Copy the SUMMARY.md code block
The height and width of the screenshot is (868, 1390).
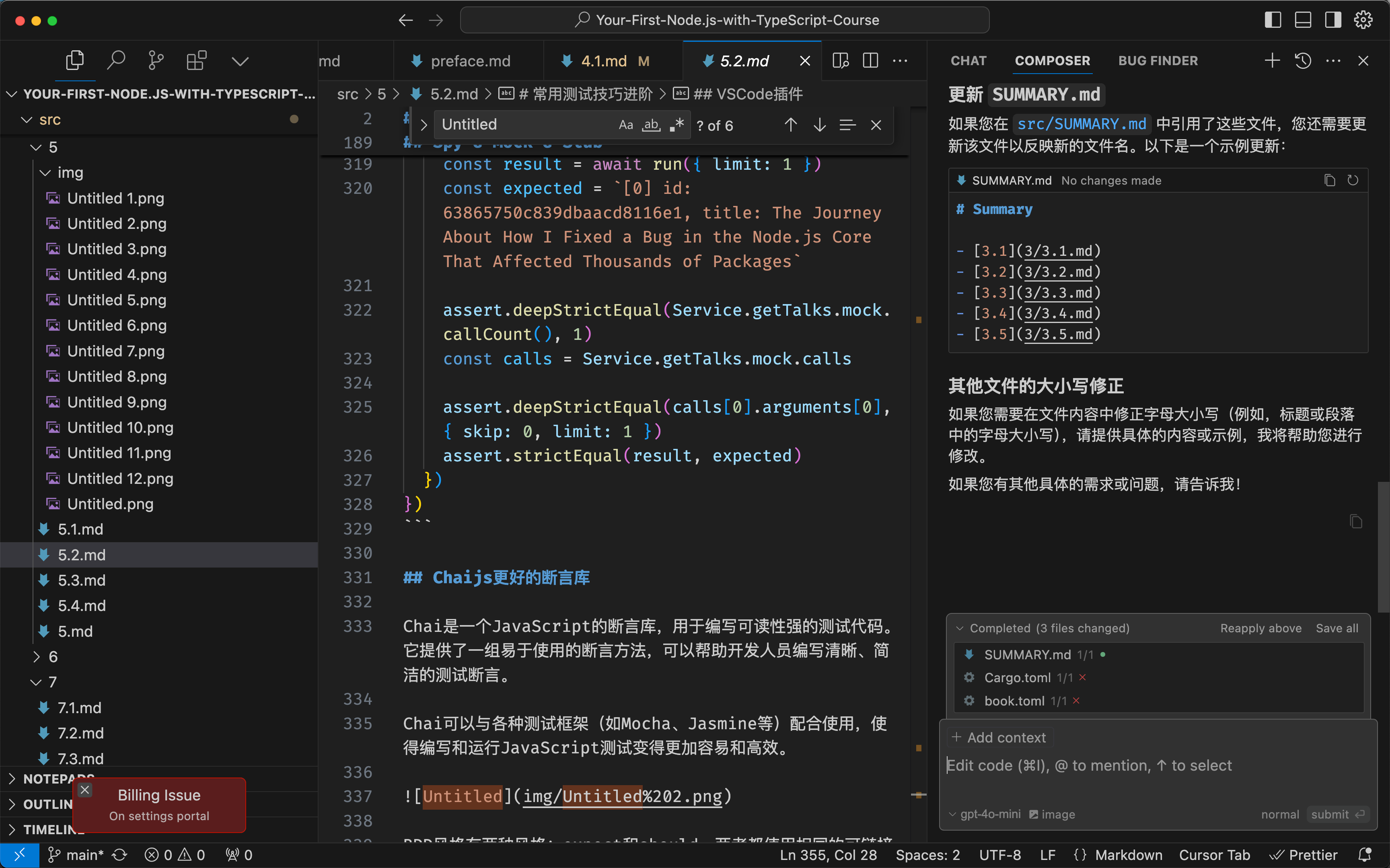pos(1329,180)
